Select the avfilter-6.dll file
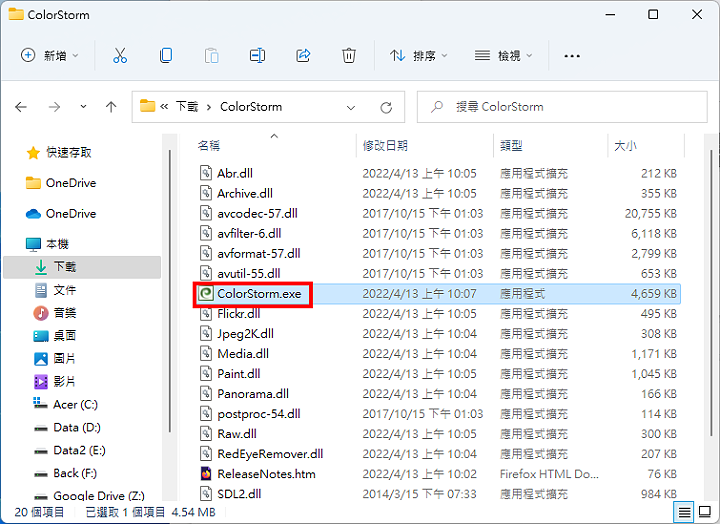This screenshot has width=720, height=524. 249,233
